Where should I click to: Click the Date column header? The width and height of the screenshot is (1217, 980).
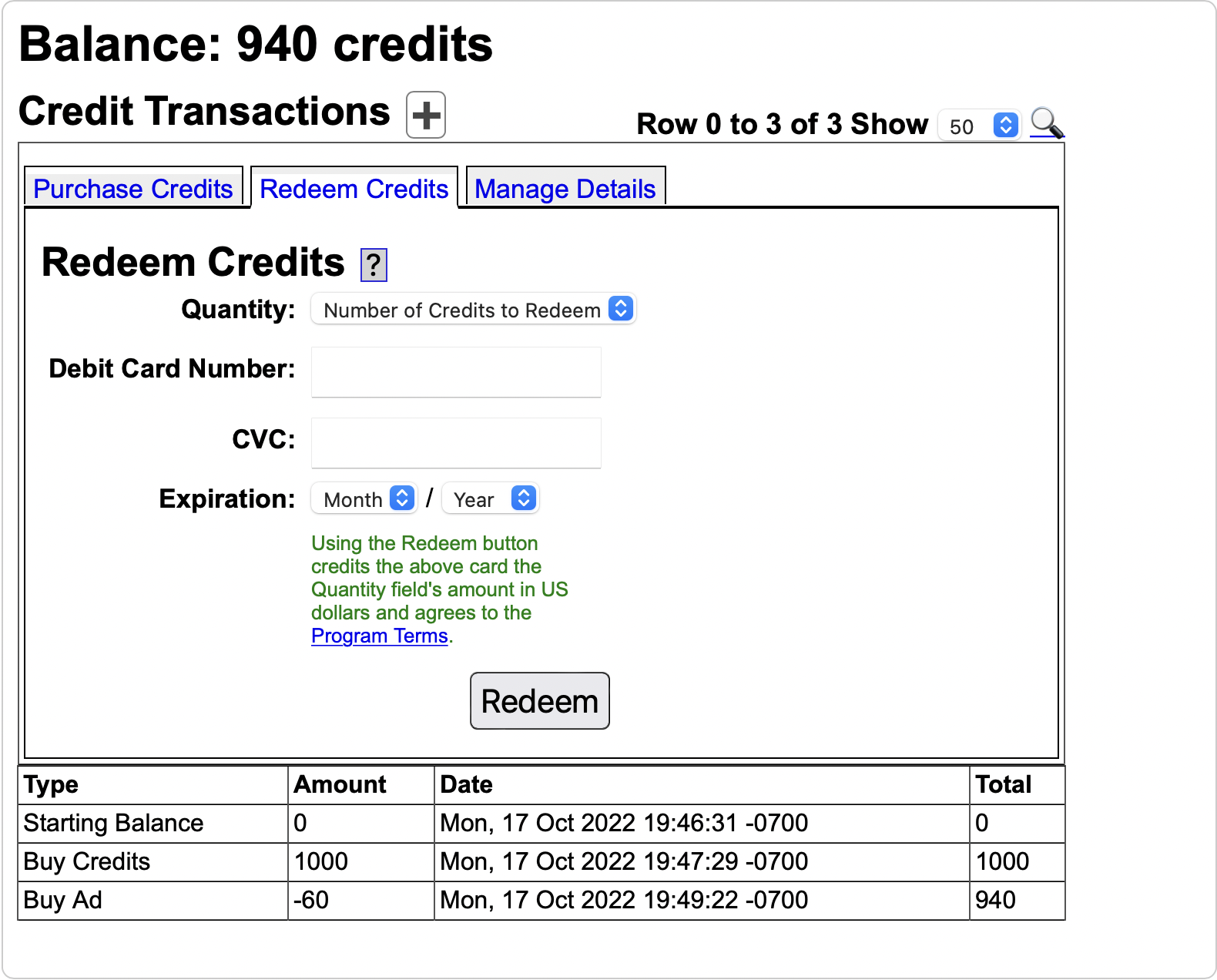702,785
